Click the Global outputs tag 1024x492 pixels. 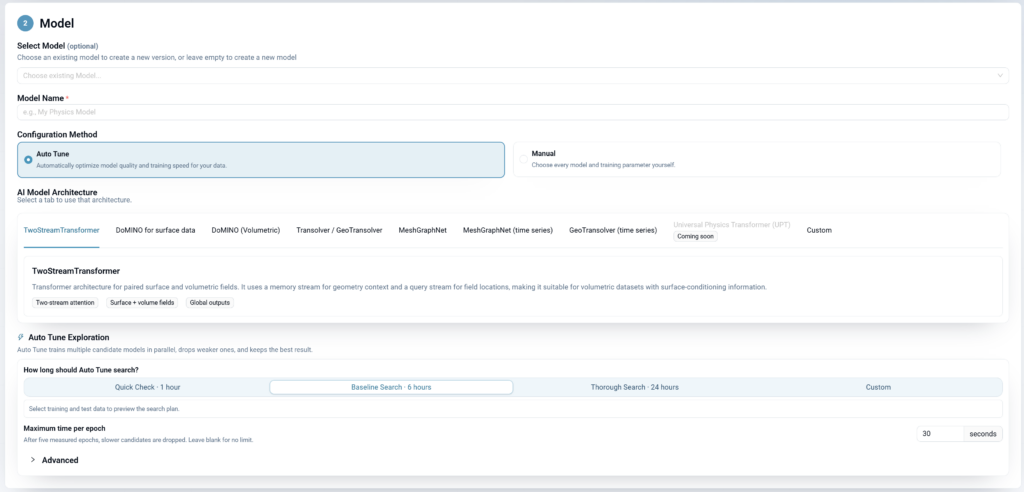210,303
